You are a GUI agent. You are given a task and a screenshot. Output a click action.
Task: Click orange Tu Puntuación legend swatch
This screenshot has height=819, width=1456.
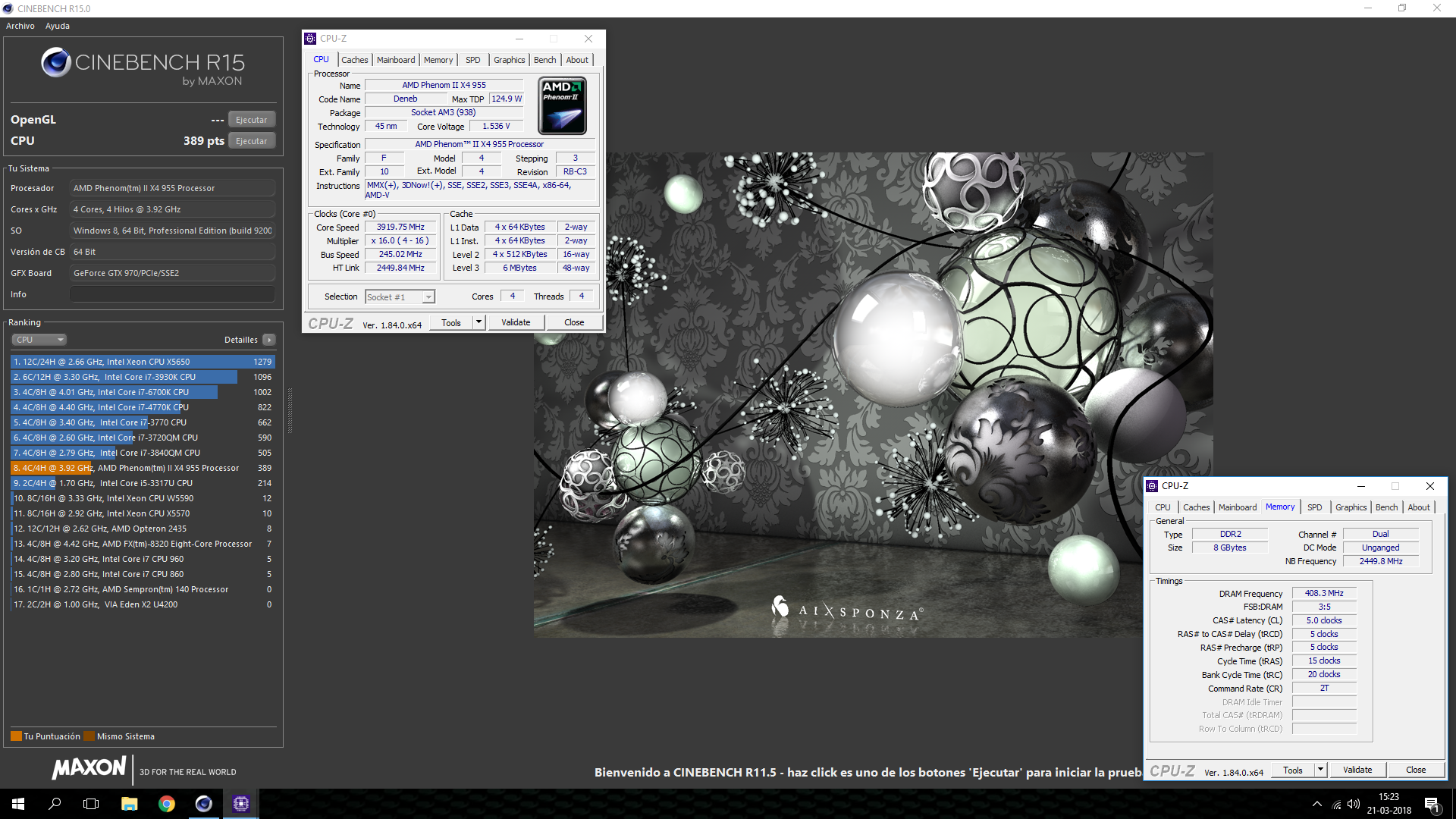pos(16,736)
